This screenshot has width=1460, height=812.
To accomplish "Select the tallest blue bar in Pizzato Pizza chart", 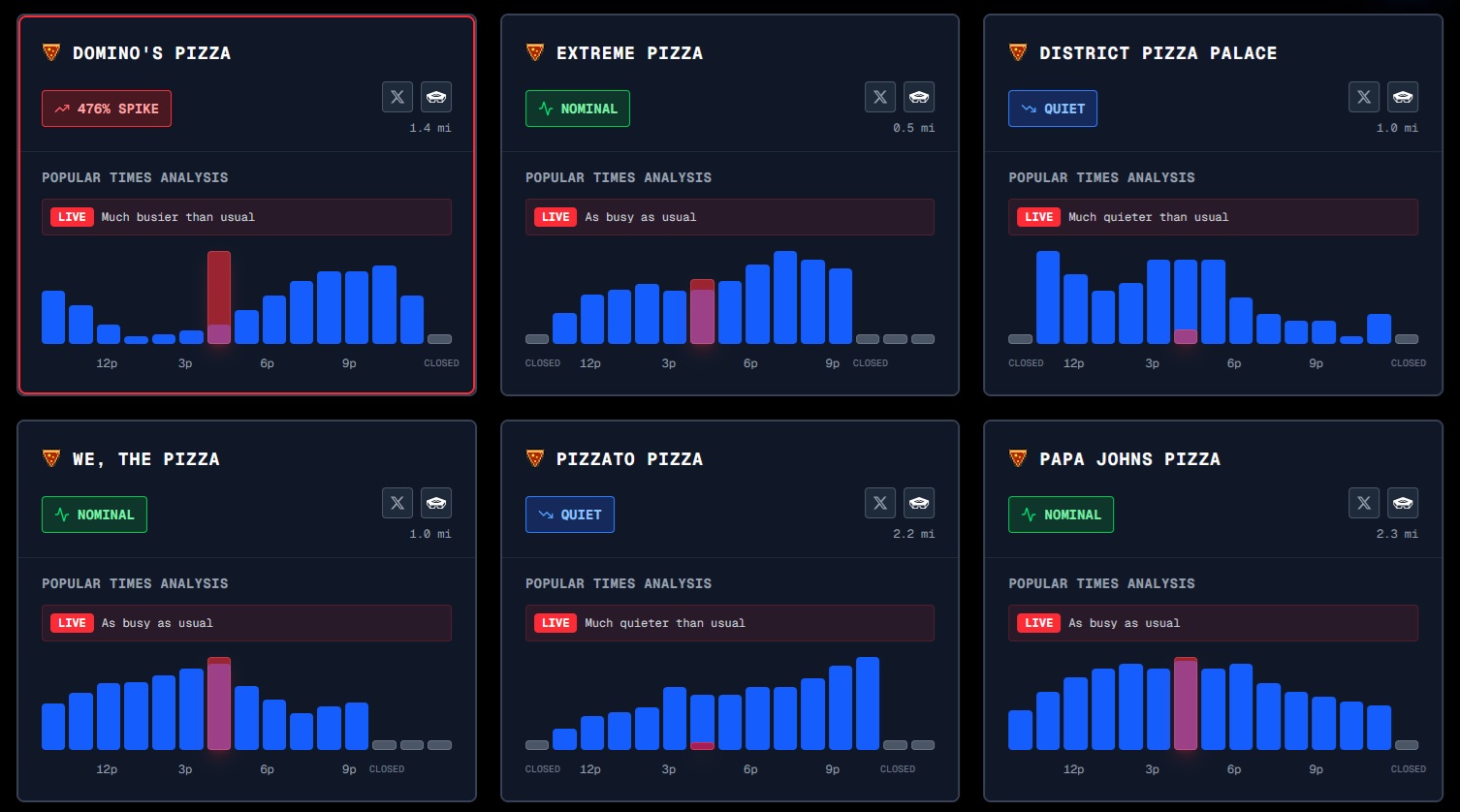I will click(x=868, y=703).
